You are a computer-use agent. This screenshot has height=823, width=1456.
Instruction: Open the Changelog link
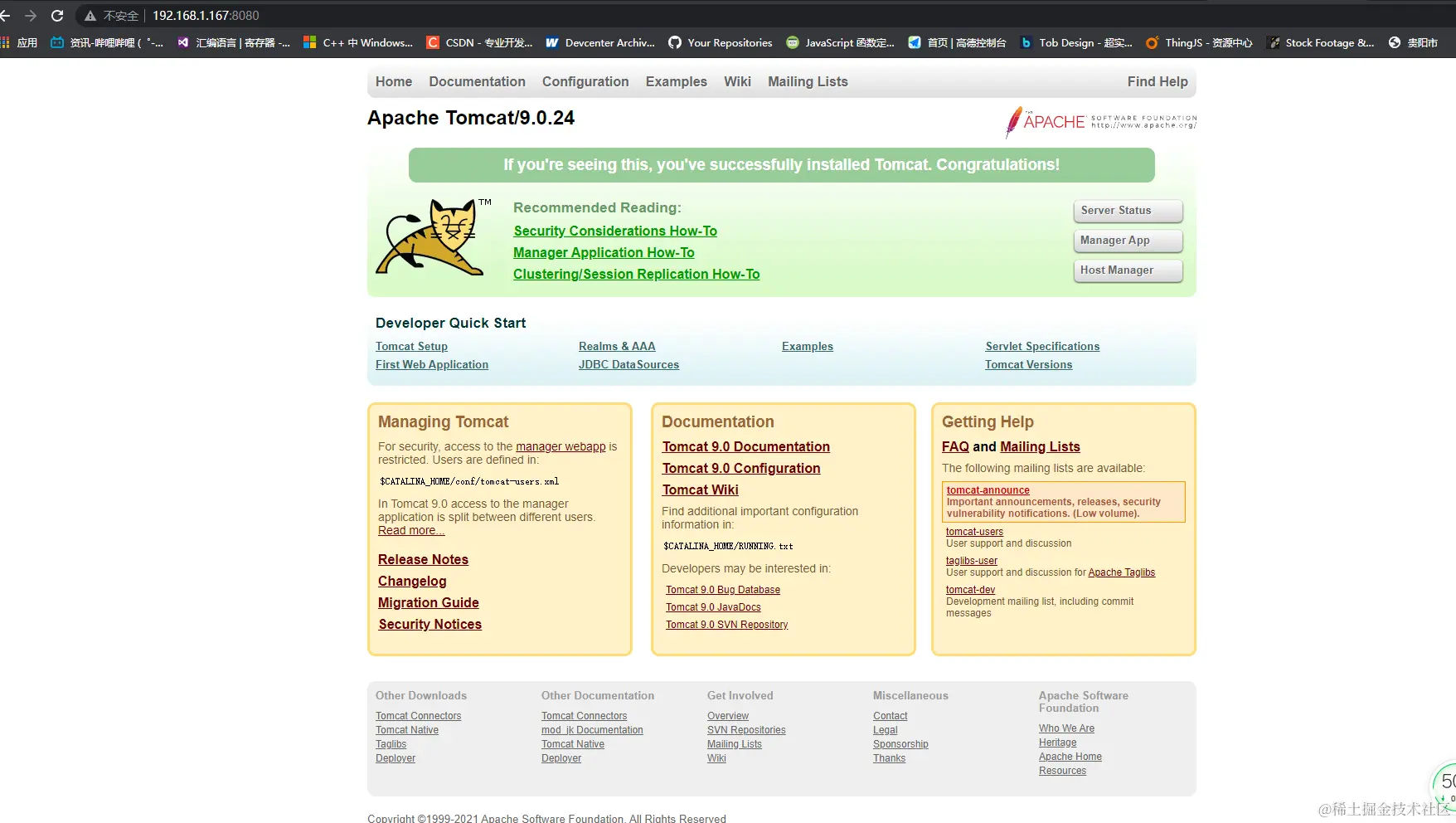tap(412, 581)
